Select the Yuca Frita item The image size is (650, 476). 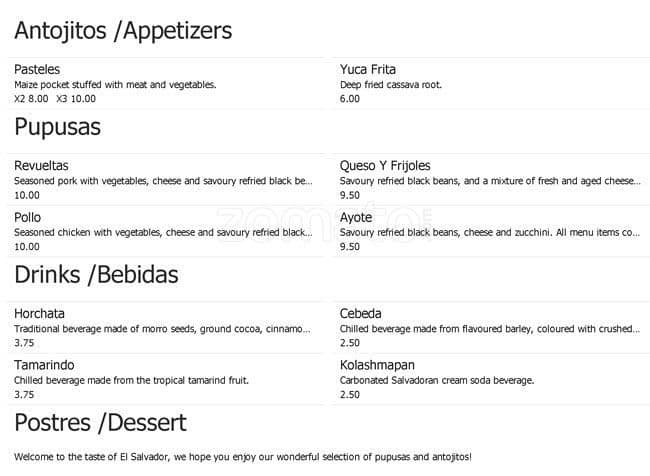[x=368, y=69]
